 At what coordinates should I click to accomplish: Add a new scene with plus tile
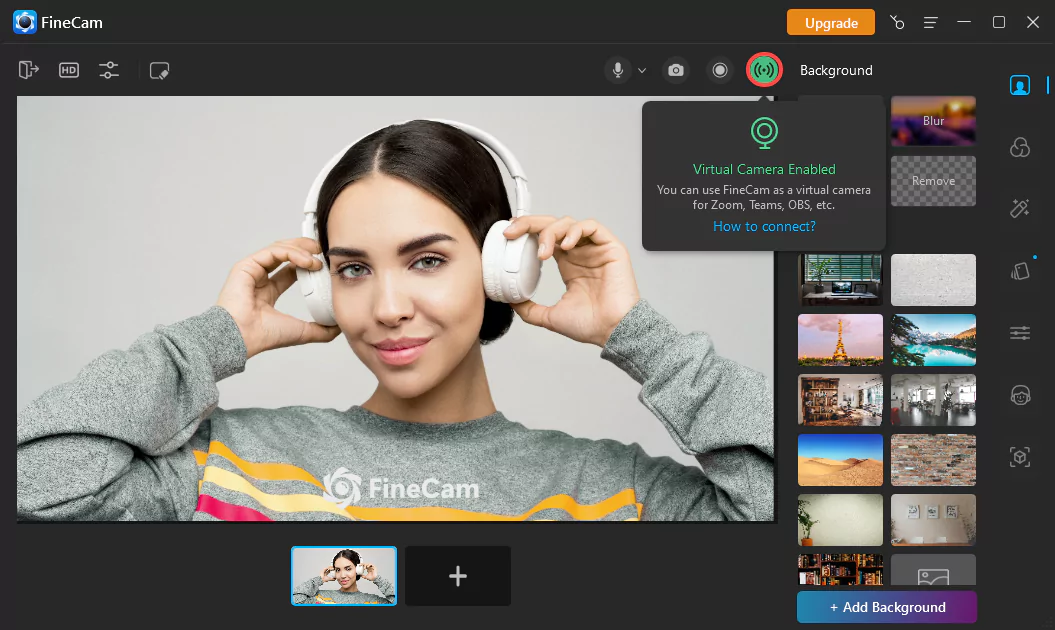pyautogui.click(x=458, y=576)
